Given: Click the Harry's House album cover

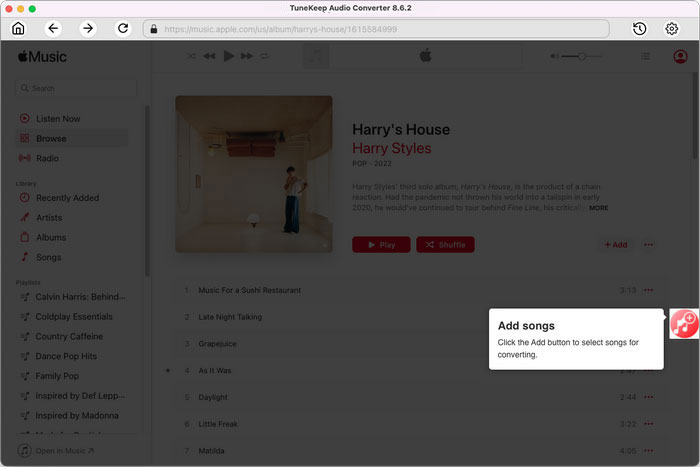Looking at the screenshot, I should click(254, 174).
